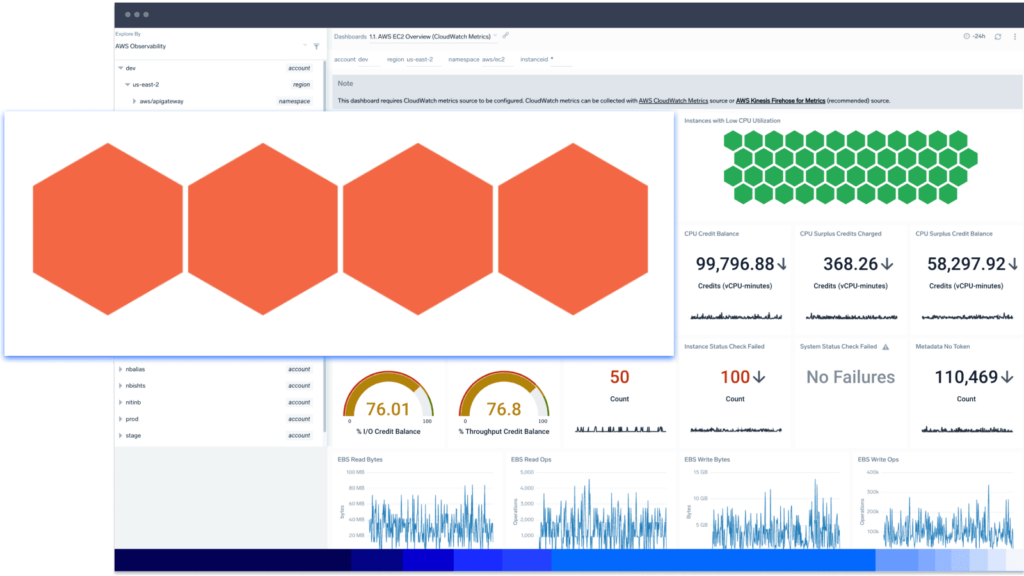The image size is (1024, 576).
Task: Open the kebab menu beside the refresh icon
Action: [1015, 37]
